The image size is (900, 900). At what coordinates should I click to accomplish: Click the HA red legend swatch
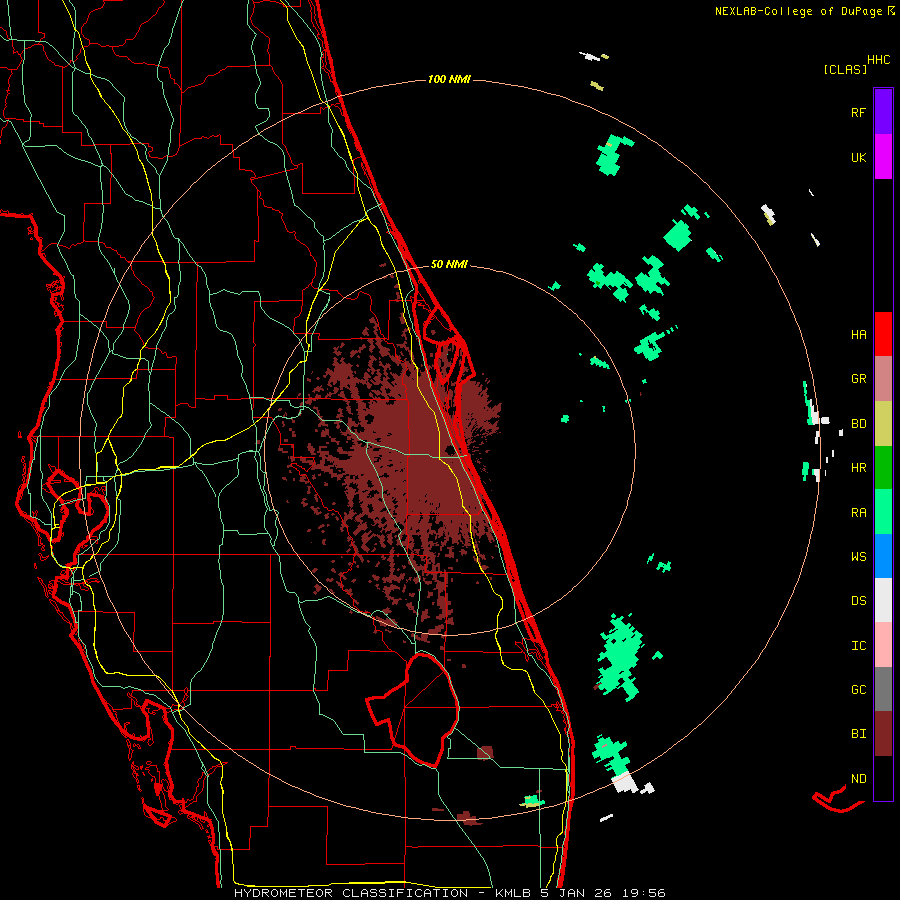(x=883, y=334)
